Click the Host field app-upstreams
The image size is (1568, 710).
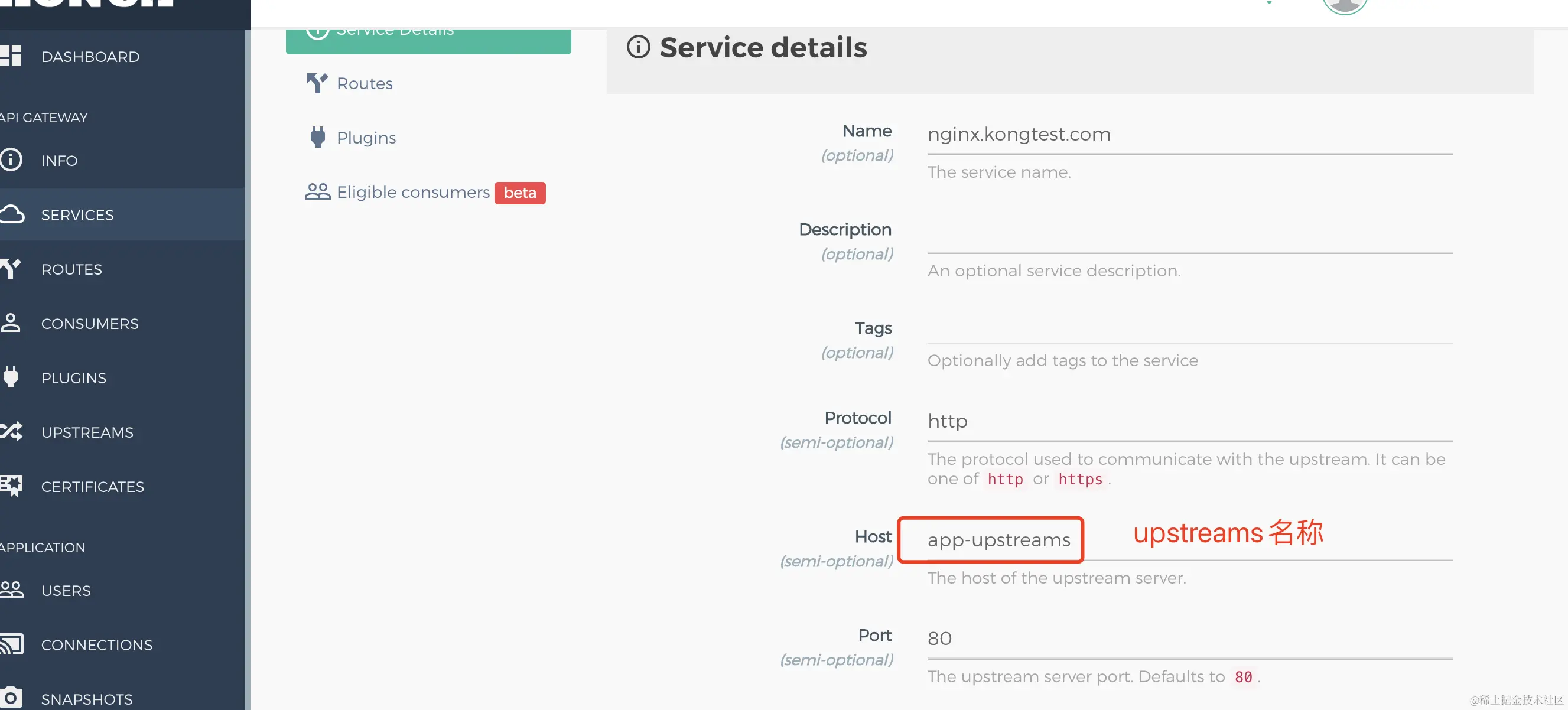tap(998, 540)
